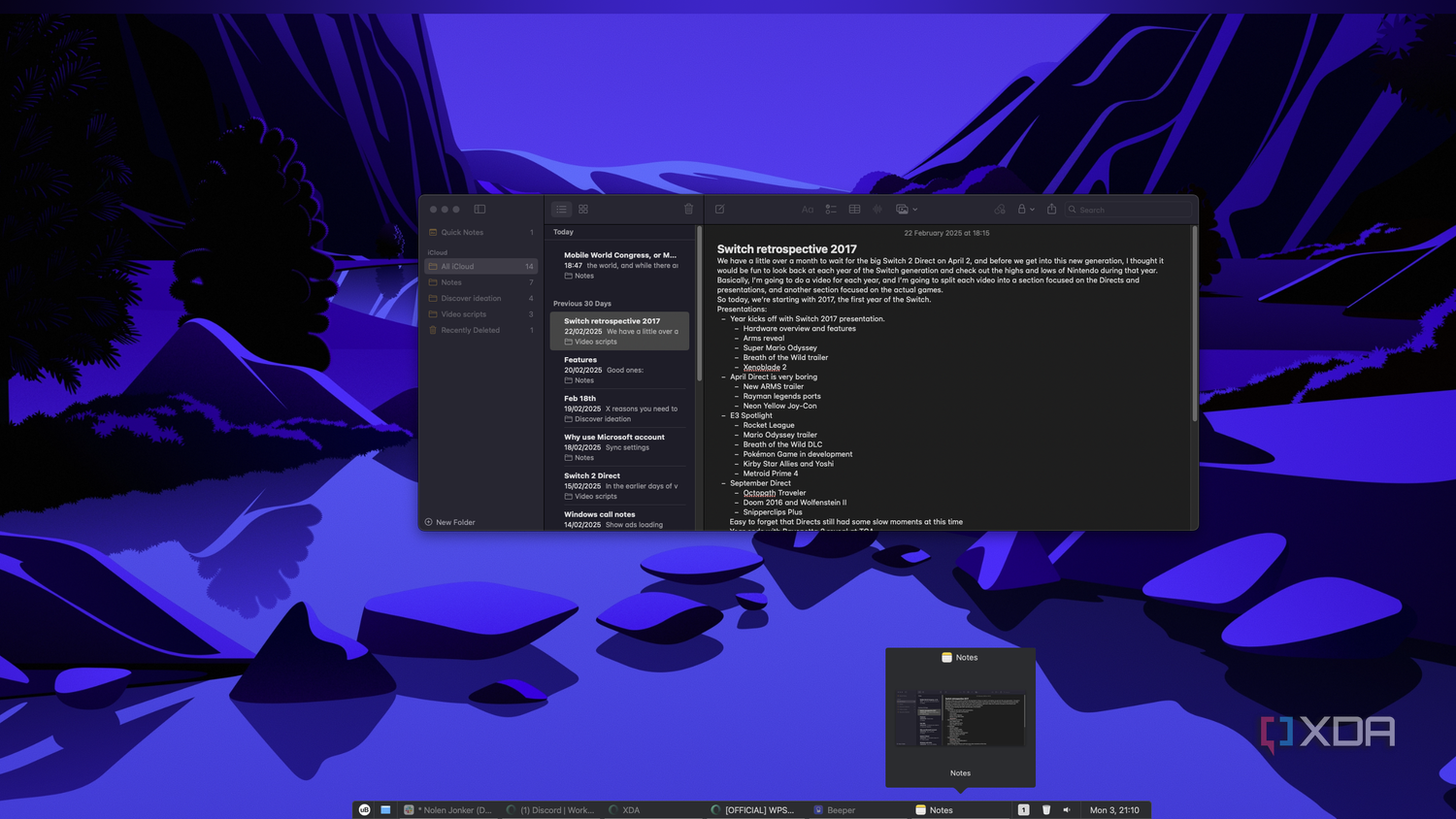Screen dimensions: 1456x819
Task: Select the Switch retrospective 2017 note
Action: click(x=620, y=331)
